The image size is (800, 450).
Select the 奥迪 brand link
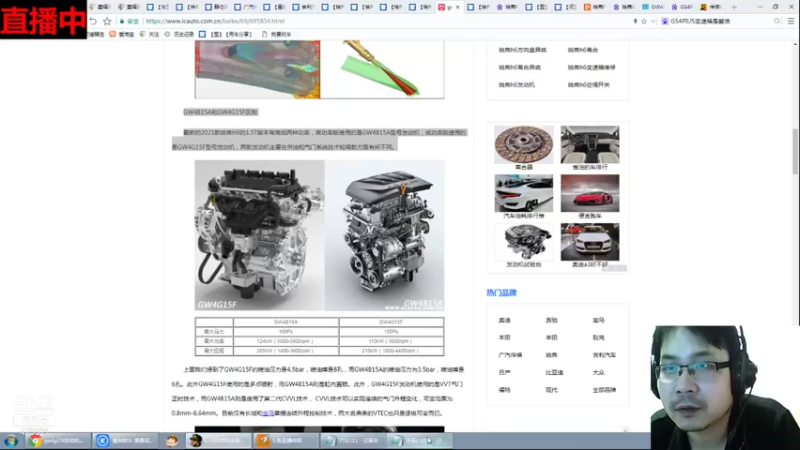tap(504, 320)
